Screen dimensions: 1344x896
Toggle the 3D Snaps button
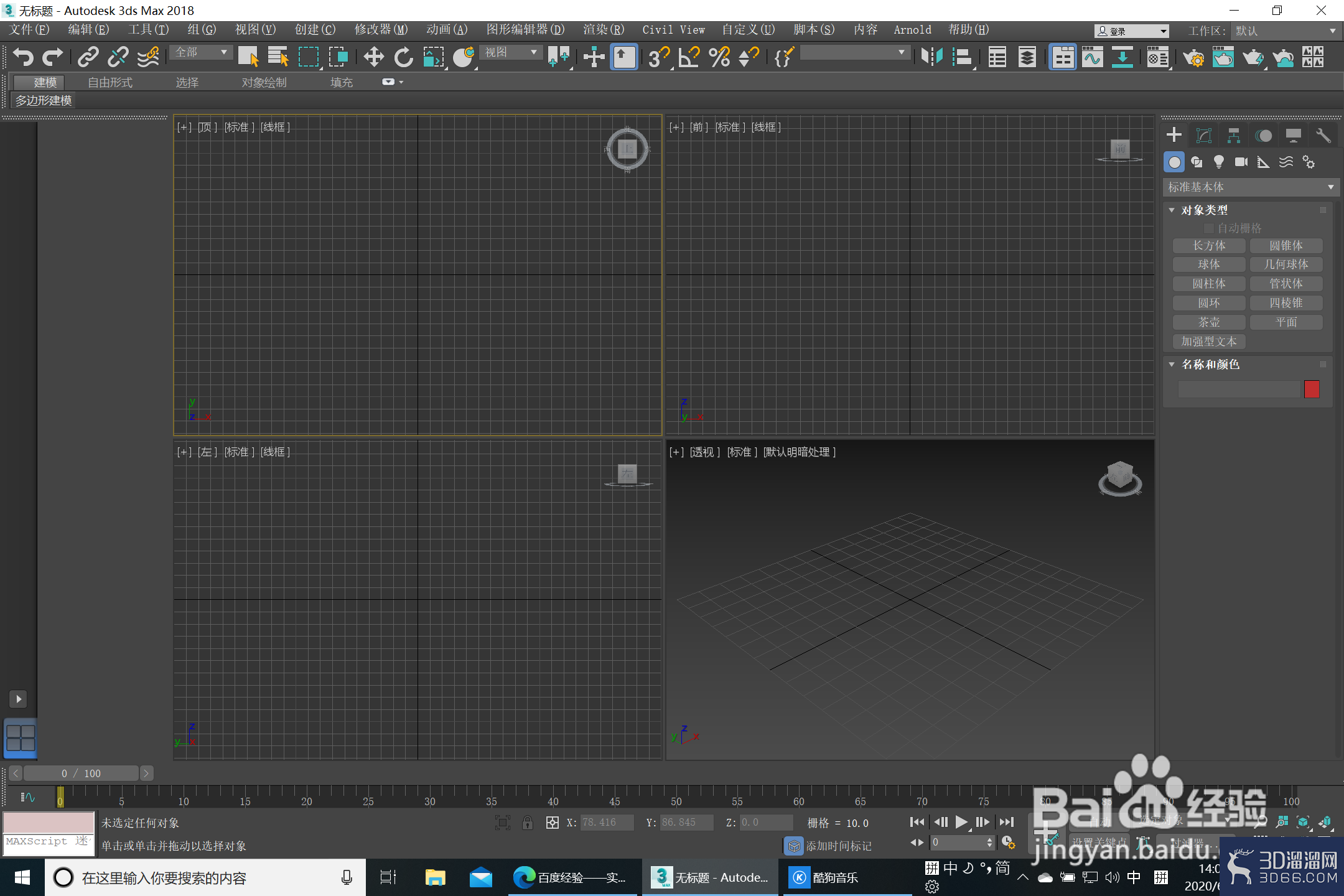pos(658,57)
